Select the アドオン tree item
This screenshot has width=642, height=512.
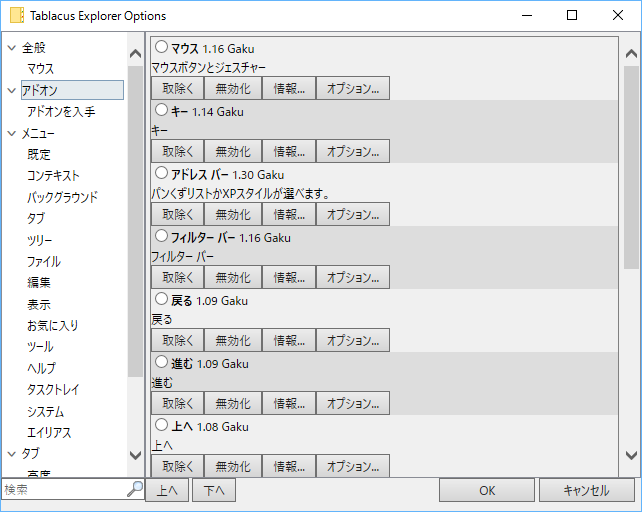coord(72,90)
